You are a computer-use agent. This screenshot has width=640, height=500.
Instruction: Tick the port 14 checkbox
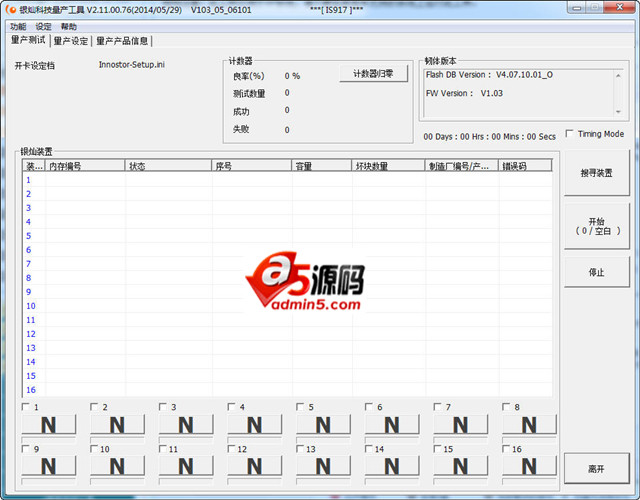[369, 449]
